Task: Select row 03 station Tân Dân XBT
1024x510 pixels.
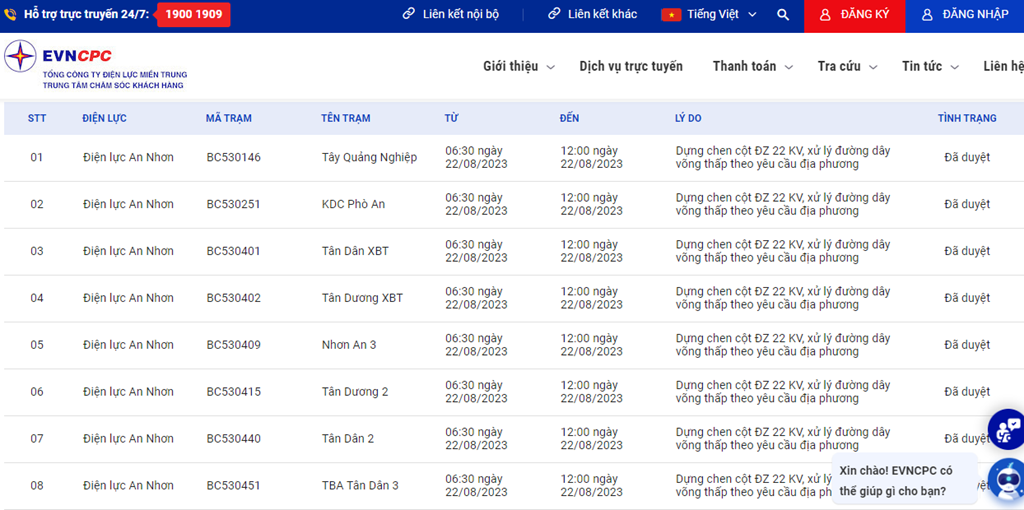Action: (355, 251)
